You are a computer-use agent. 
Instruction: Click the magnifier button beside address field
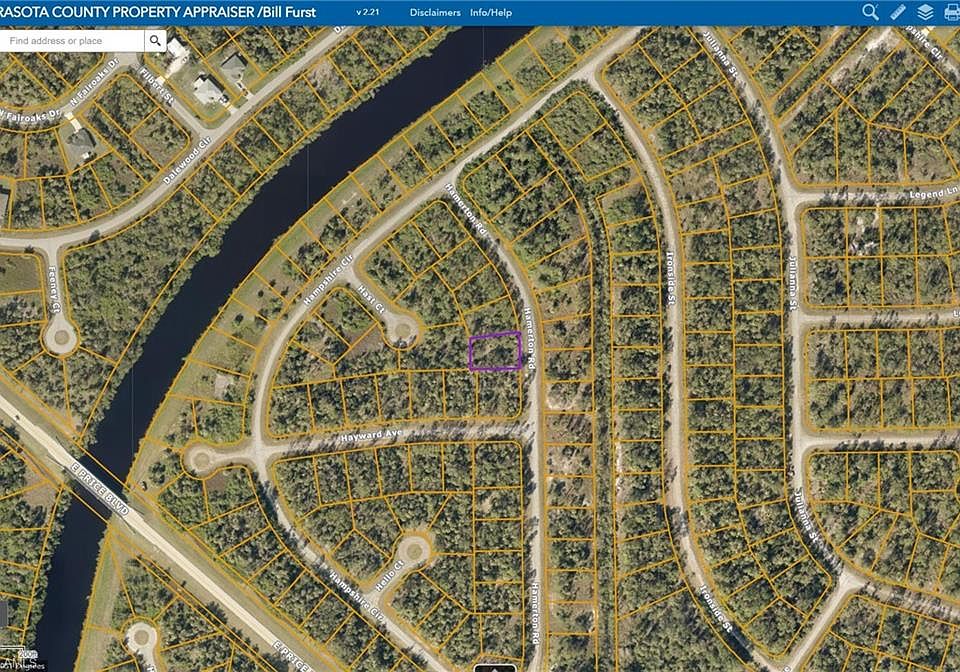click(x=155, y=40)
